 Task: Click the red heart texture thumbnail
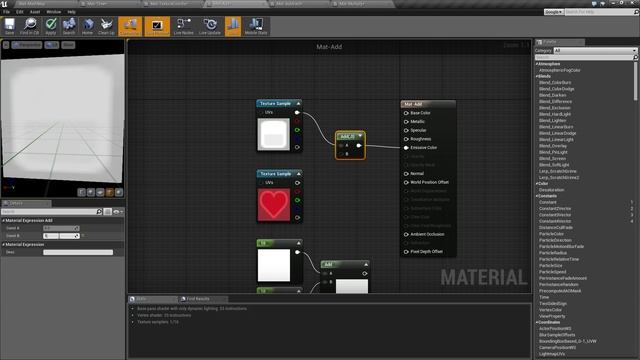tap(273, 204)
